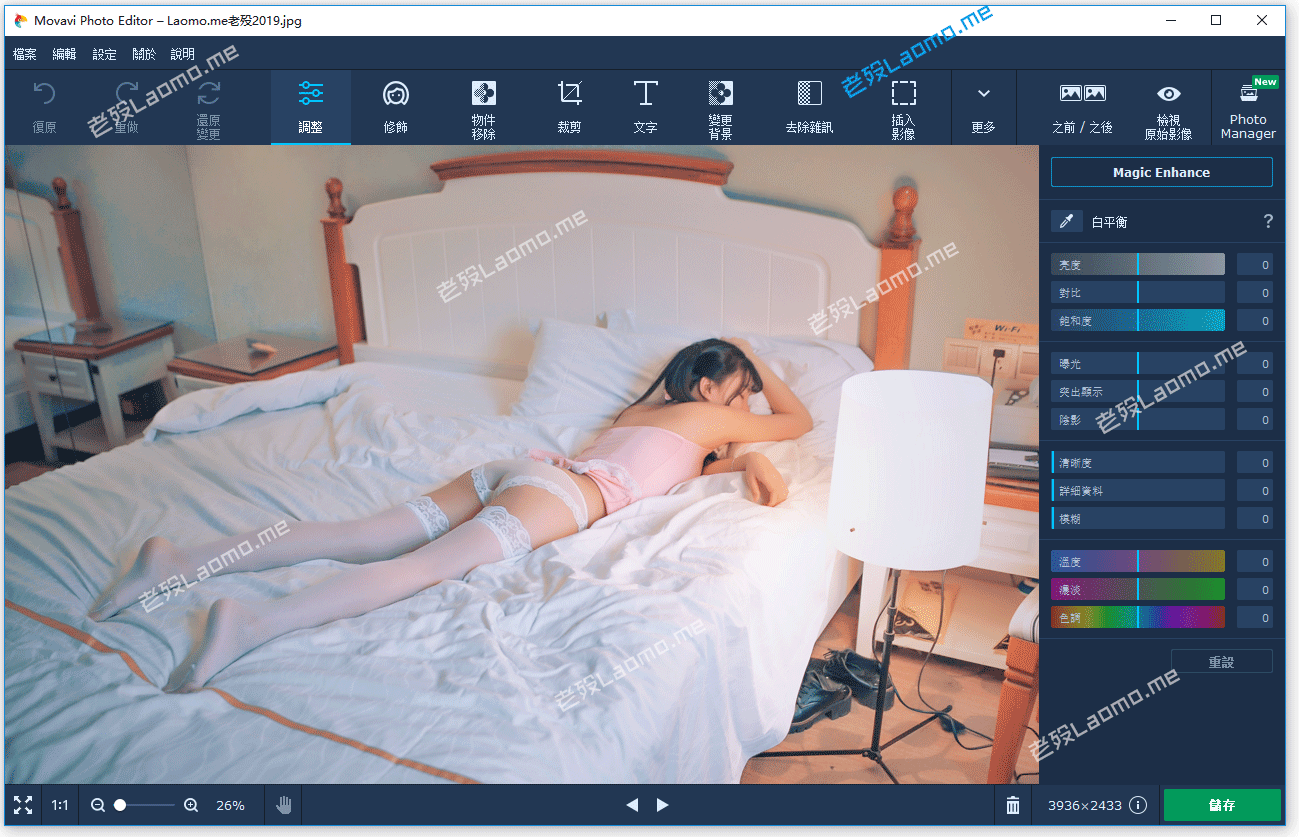Click the Hue (色調) rainbow slider
This screenshot has height=837, width=1299.
point(1138,618)
